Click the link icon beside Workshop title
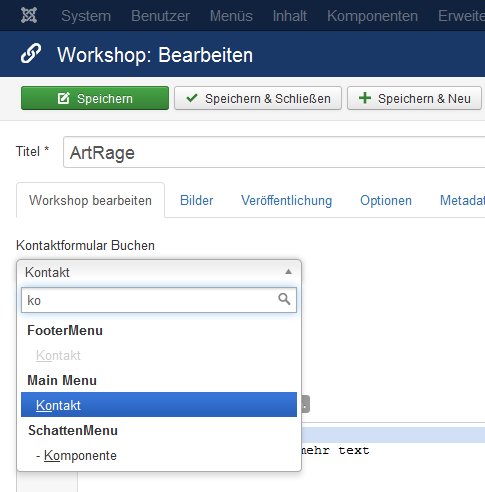Screen dimensions: 485x492 click(31, 53)
